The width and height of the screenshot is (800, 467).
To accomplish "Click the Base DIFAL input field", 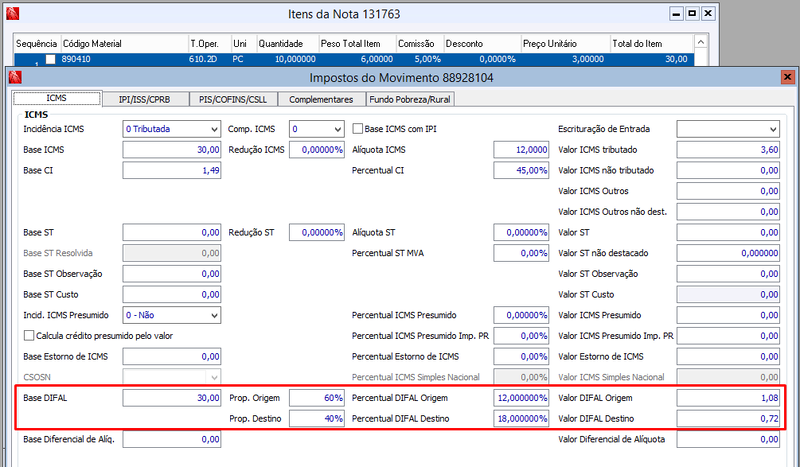I will point(172,398).
